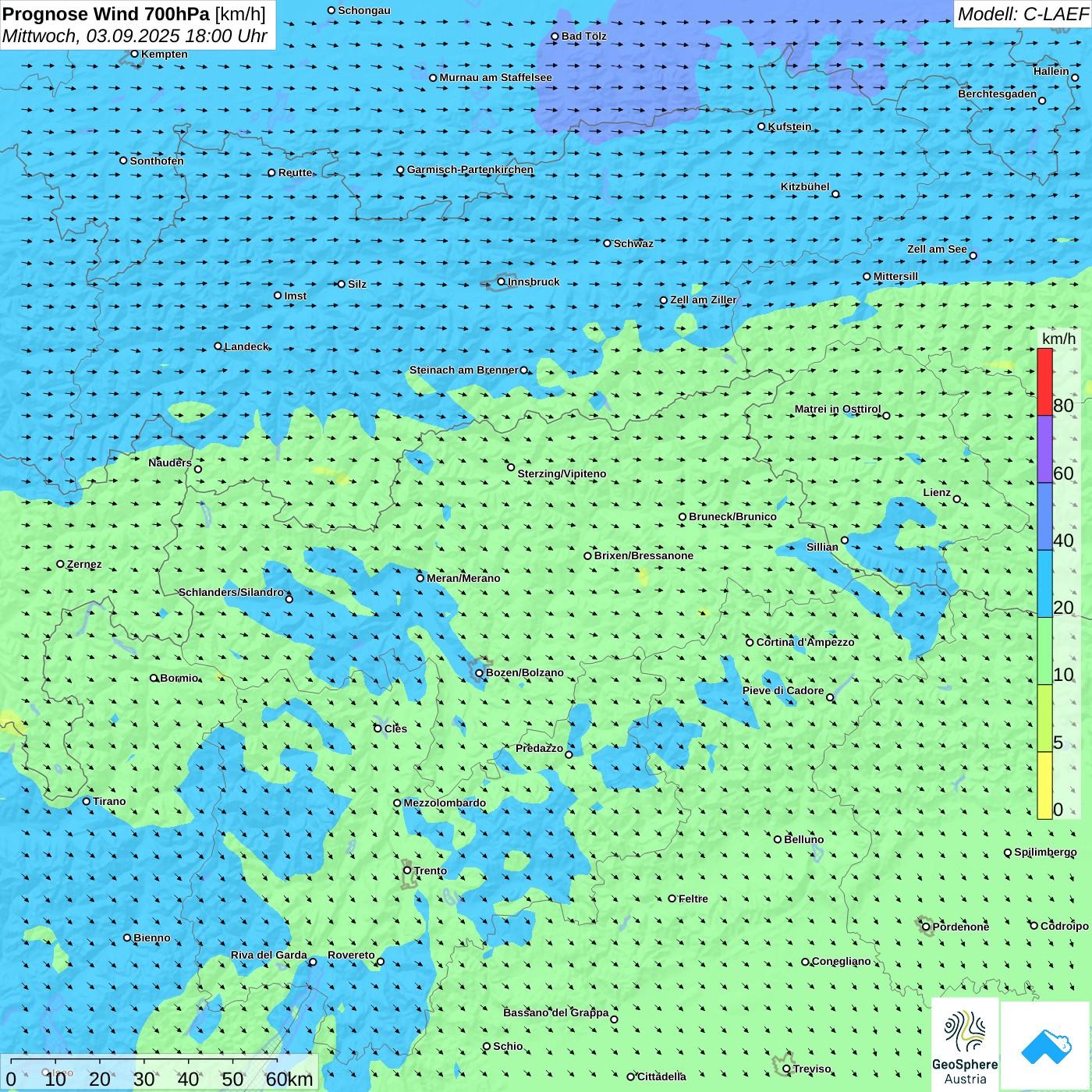Select the Cortina d'Ampezzo marker

coord(750,643)
